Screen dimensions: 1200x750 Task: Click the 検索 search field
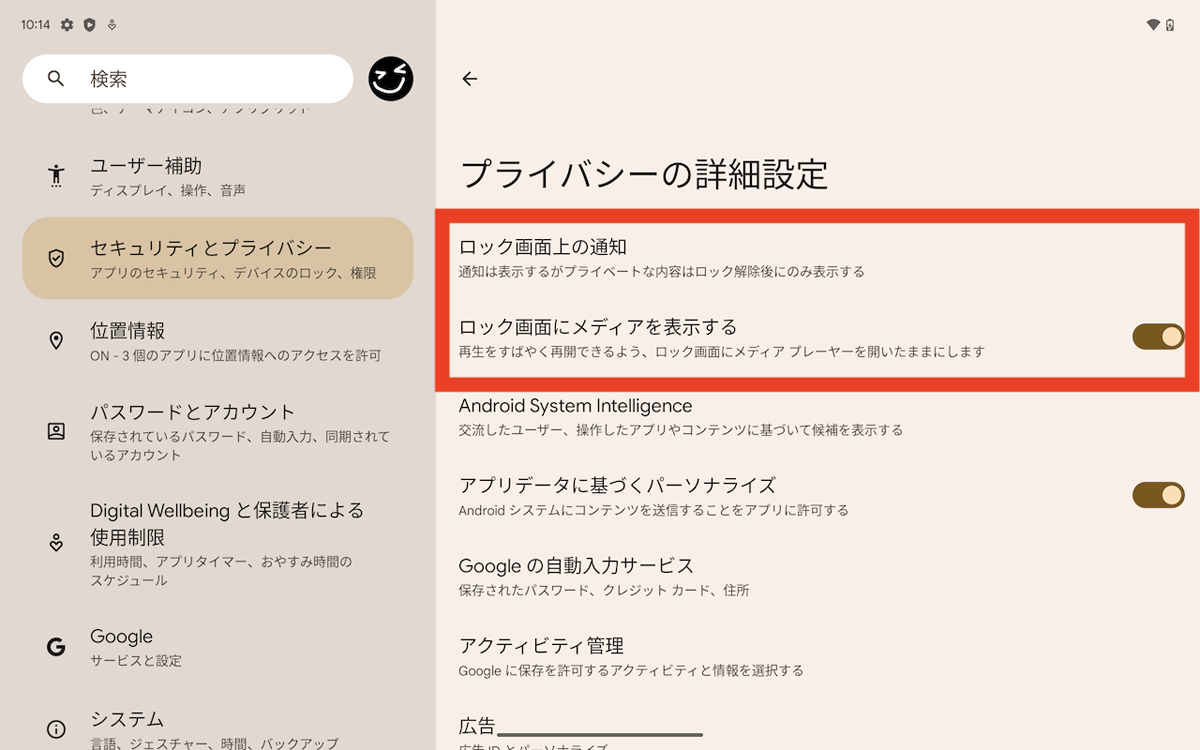[x=200, y=79]
